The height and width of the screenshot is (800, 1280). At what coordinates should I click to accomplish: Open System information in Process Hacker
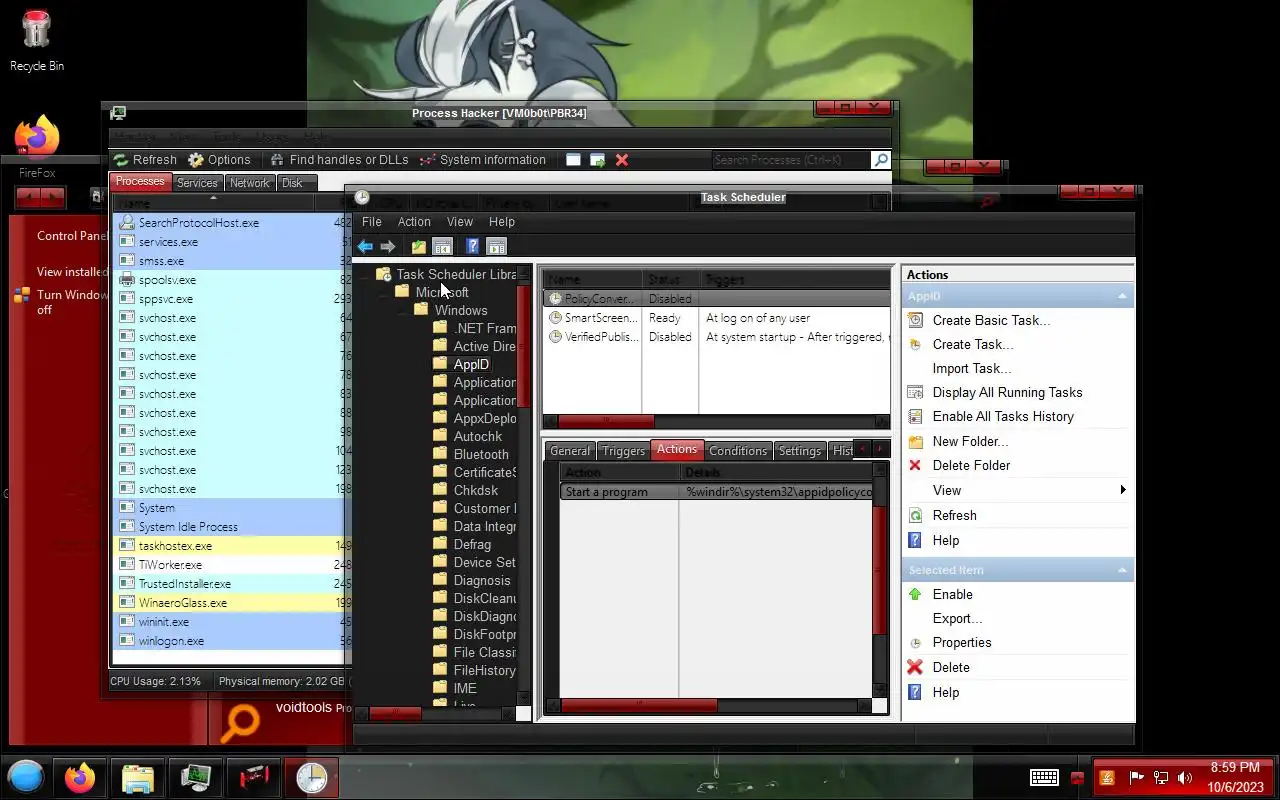[x=483, y=160]
